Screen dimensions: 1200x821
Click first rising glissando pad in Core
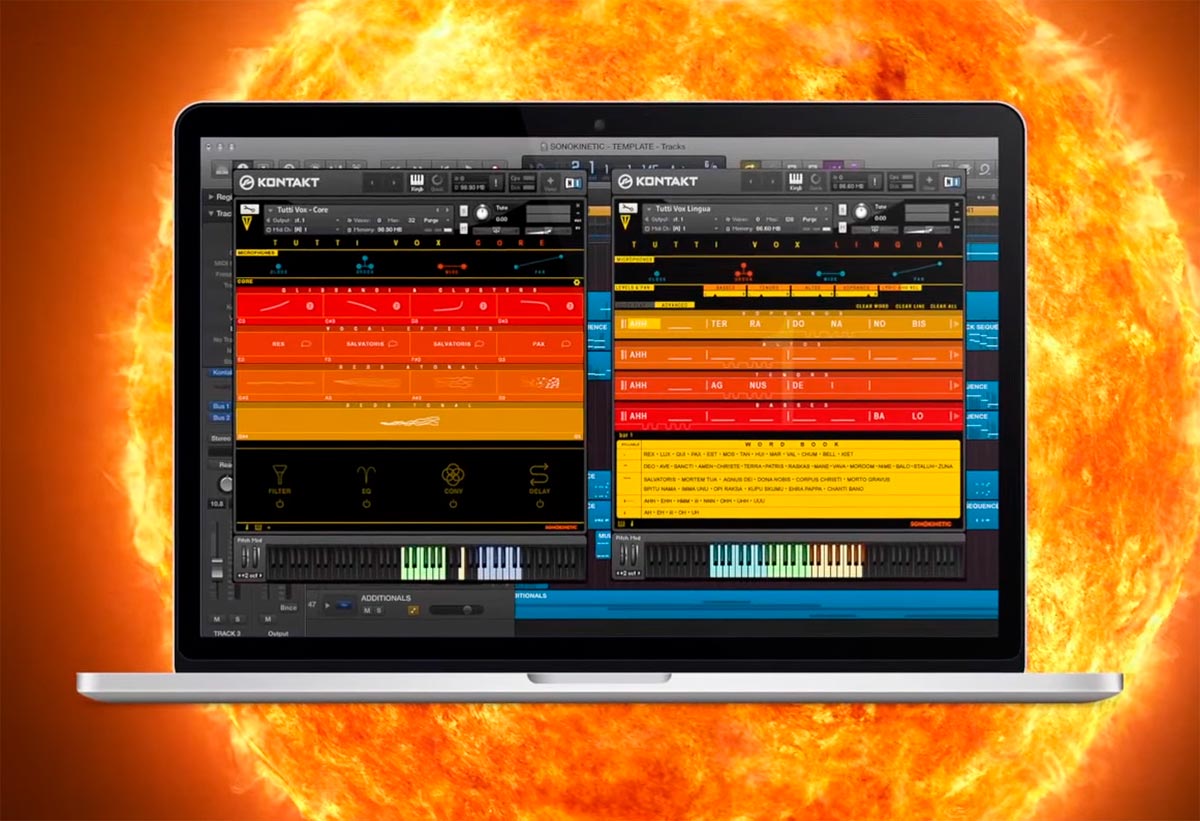coord(279,305)
